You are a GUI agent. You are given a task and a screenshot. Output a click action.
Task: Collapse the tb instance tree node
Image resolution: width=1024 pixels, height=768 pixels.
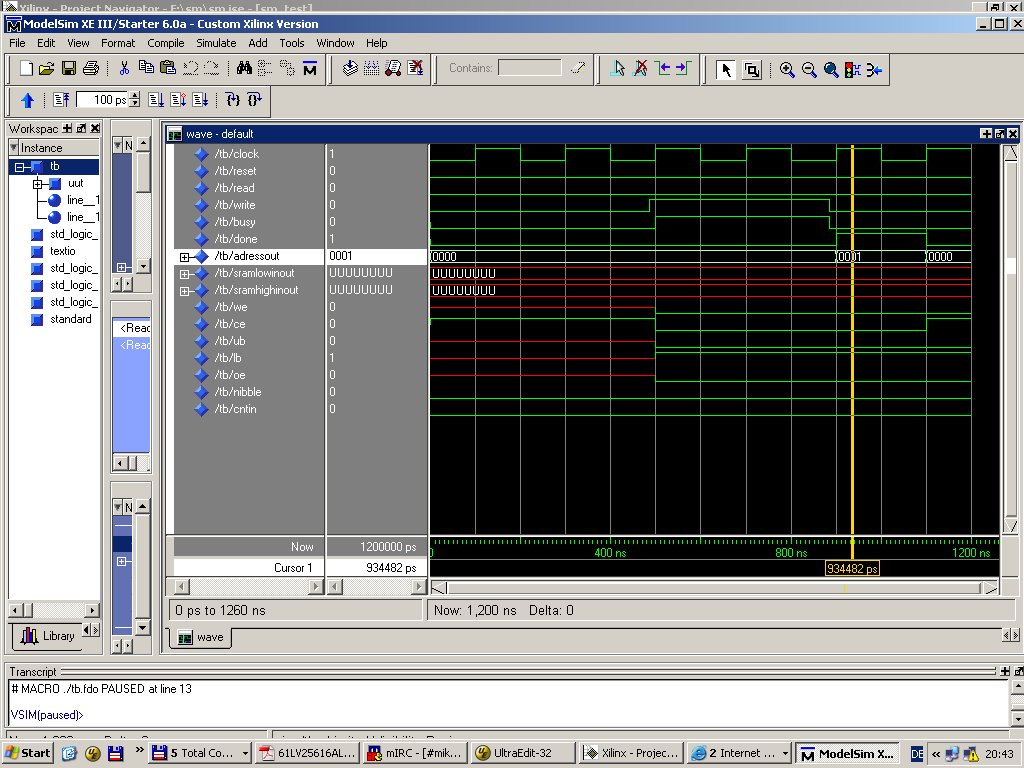click(x=20, y=167)
